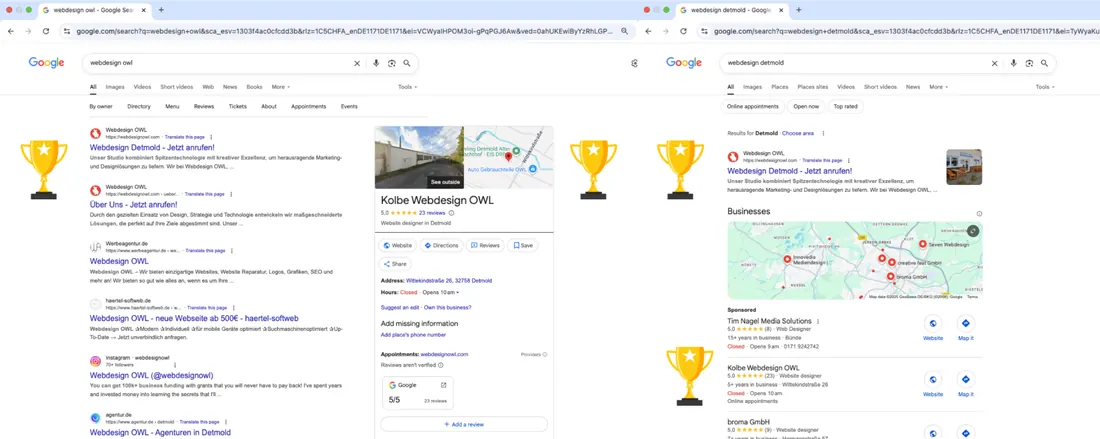Screen dimensions: 1100x439
Task: Click the info icon beside the Businesses heading
Action: [979, 214]
